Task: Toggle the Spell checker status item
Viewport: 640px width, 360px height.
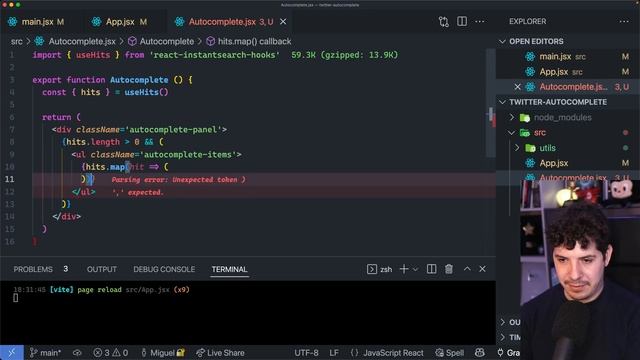Action: 449,353
